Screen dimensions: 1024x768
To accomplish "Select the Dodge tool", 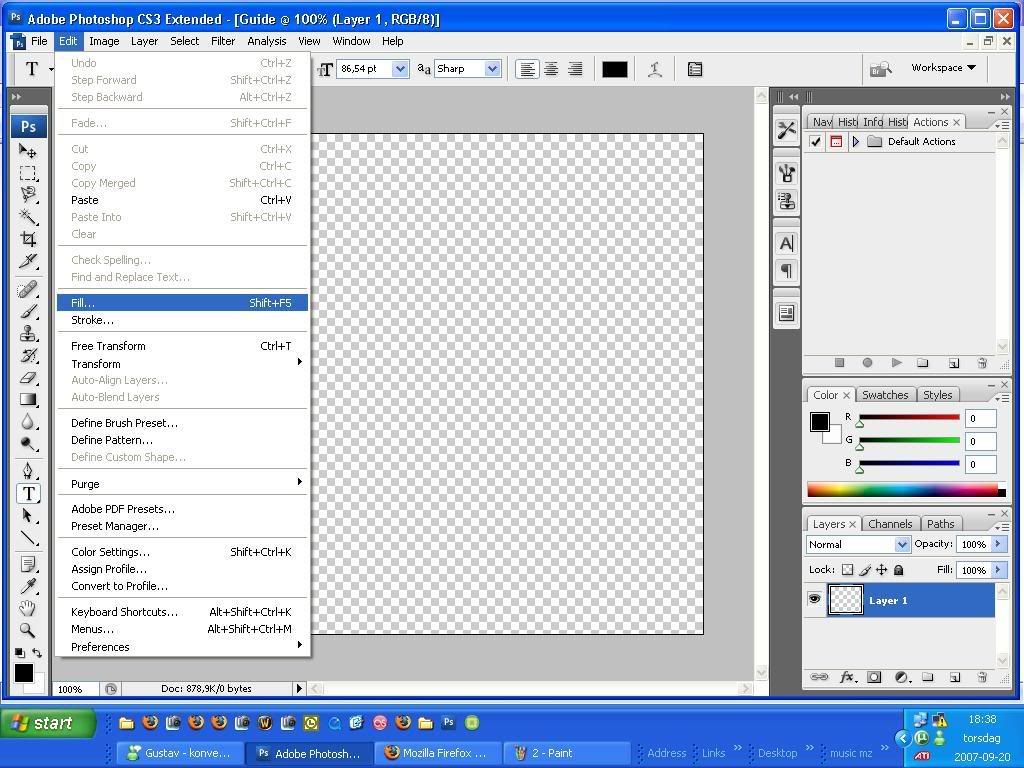I will click(x=27, y=444).
